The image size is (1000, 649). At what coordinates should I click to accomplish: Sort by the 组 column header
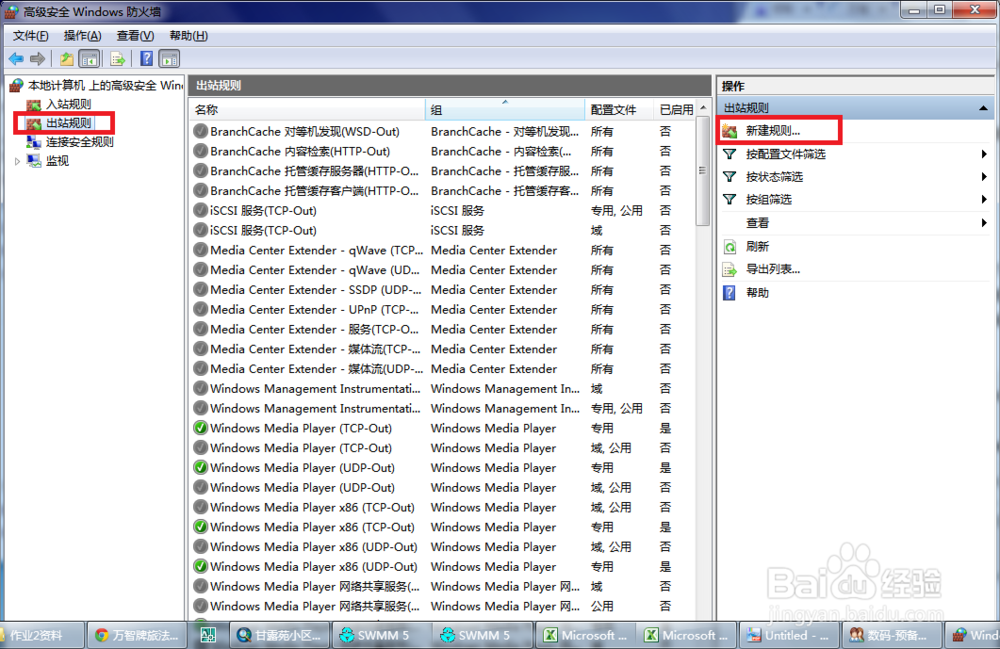505,110
